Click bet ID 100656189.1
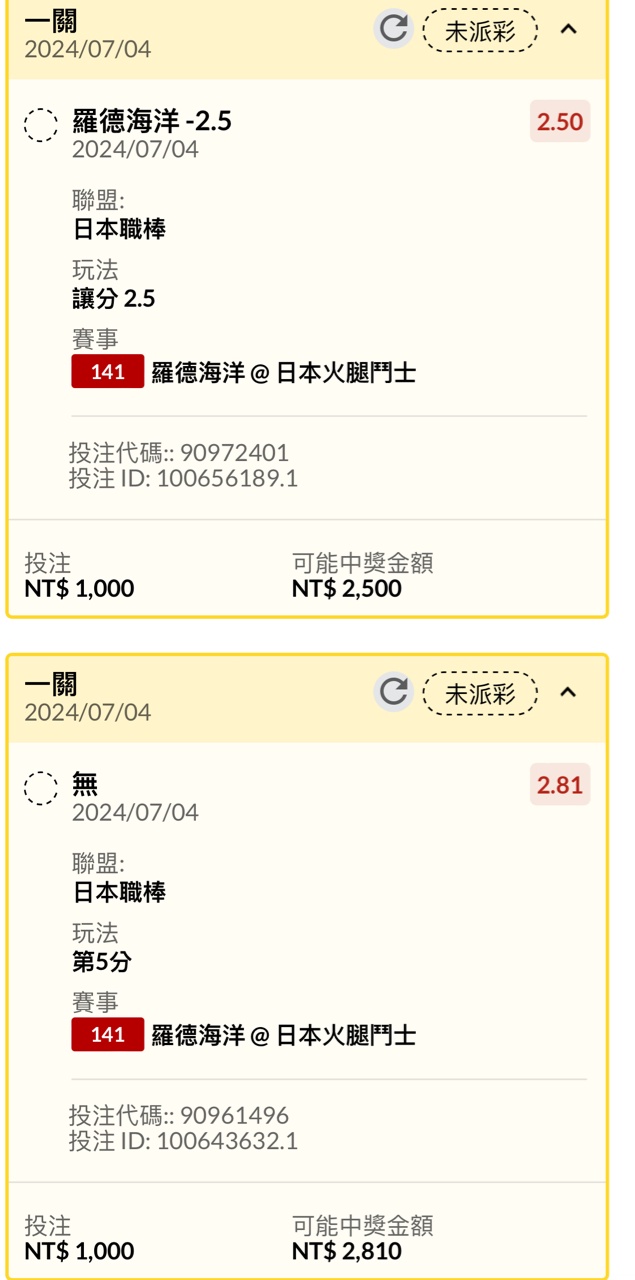Image resolution: width=635 pixels, height=1280 pixels. (226, 478)
